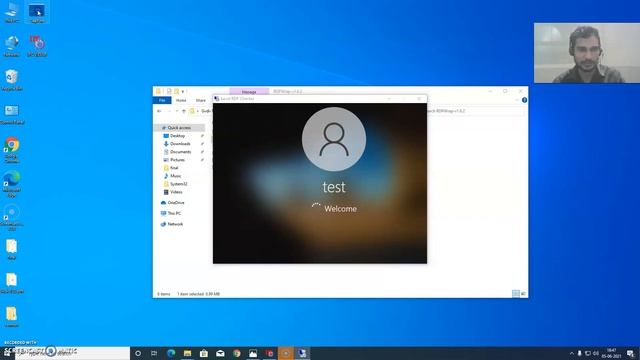This screenshot has width=640, height=360.
Task: Select the Microsoft Edge desktop shortcut
Action: 11,184
